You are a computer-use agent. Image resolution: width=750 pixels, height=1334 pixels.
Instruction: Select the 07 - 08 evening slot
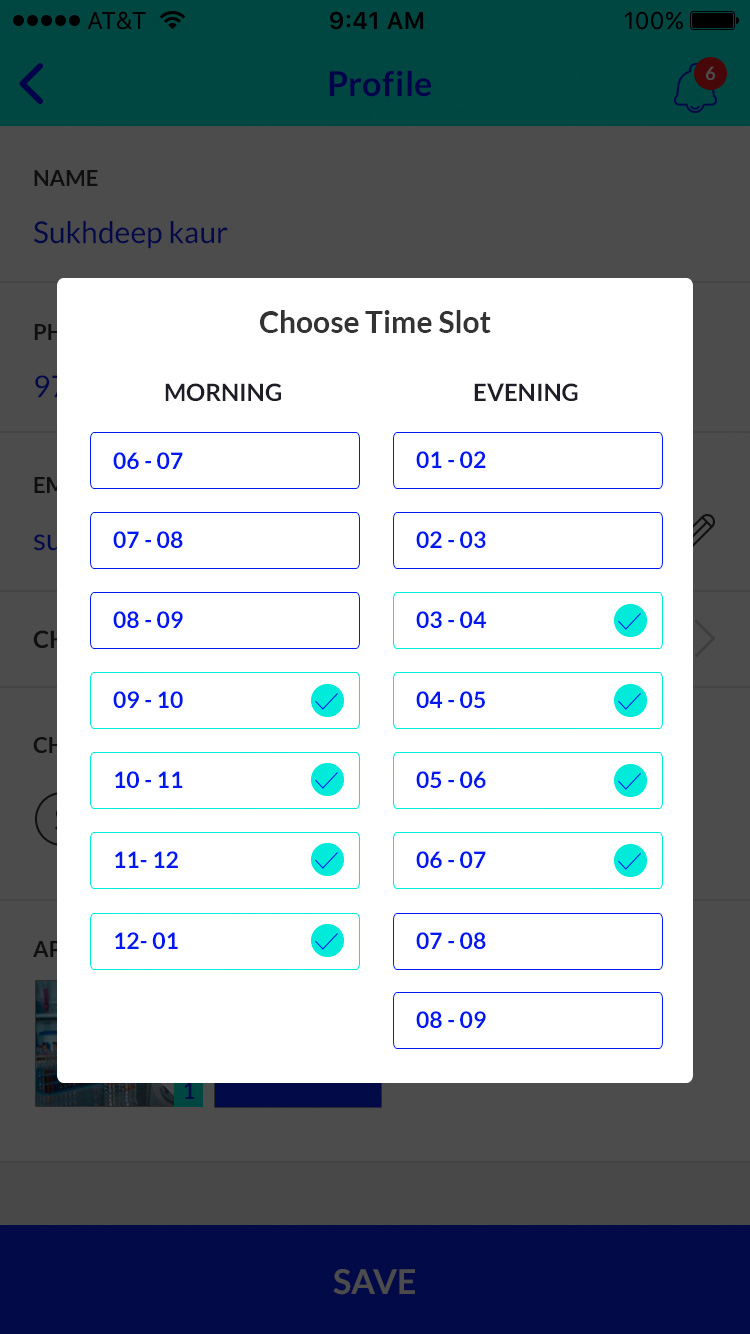tap(527, 941)
